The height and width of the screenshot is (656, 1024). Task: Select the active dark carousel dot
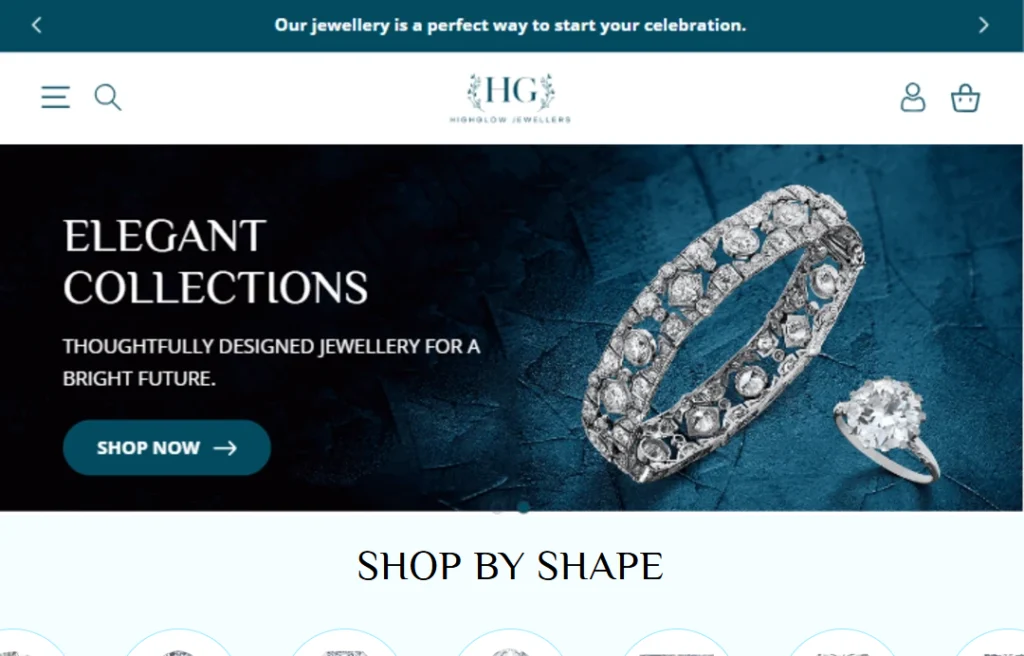(523, 508)
